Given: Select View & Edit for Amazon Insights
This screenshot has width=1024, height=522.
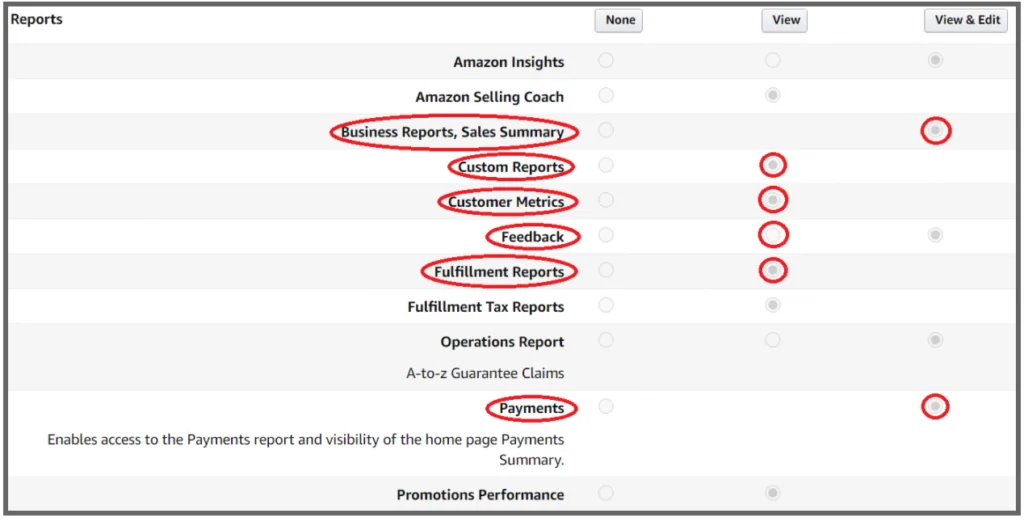Looking at the screenshot, I should tap(935, 60).
